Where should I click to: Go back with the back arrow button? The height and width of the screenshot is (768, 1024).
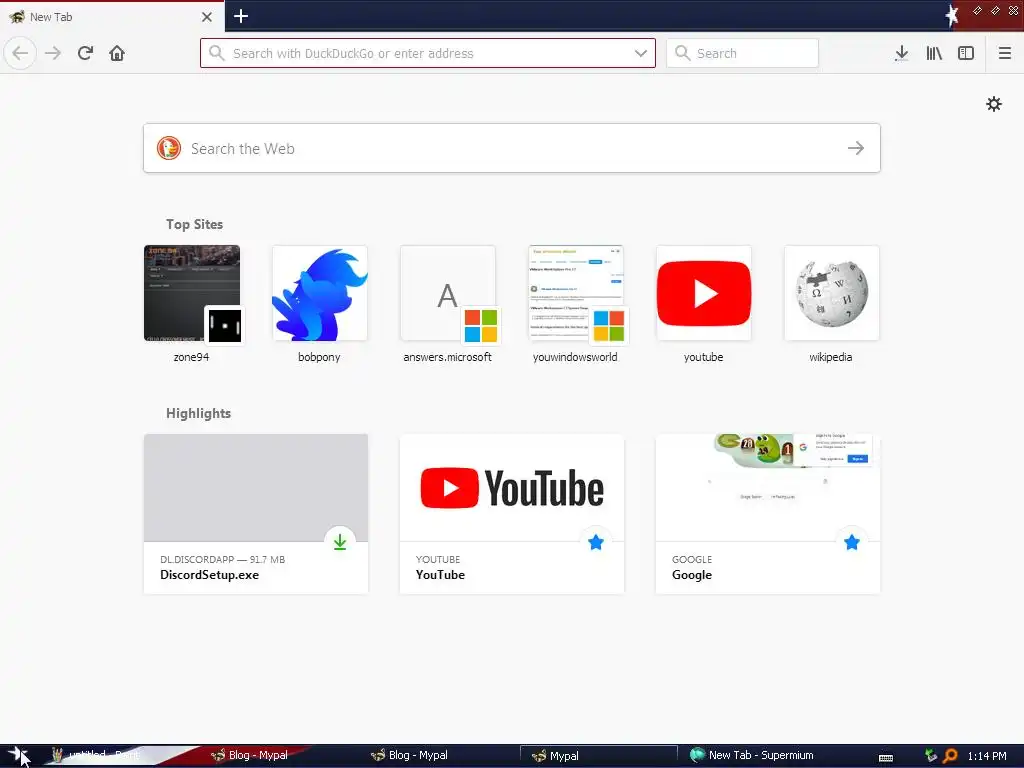coord(20,53)
